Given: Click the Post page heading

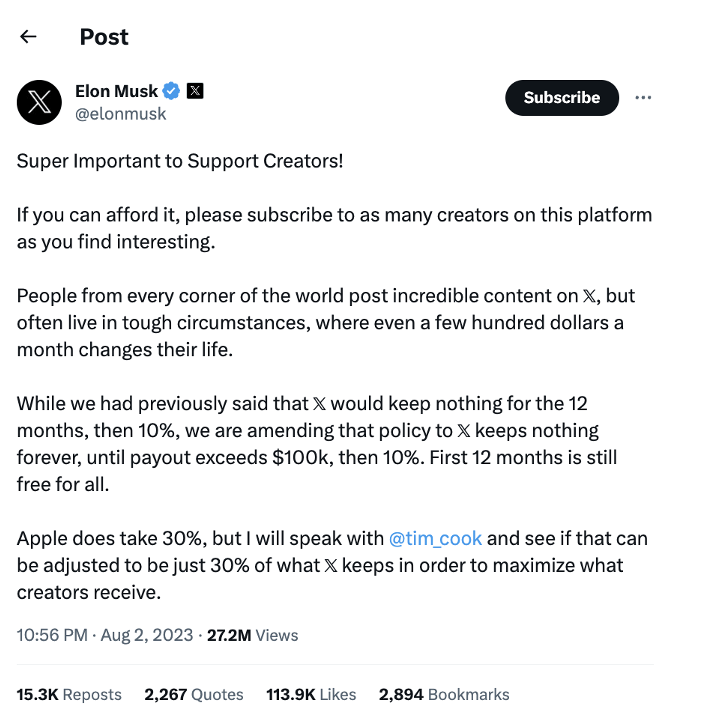Looking at the screenshot, I should coord(104,37).
